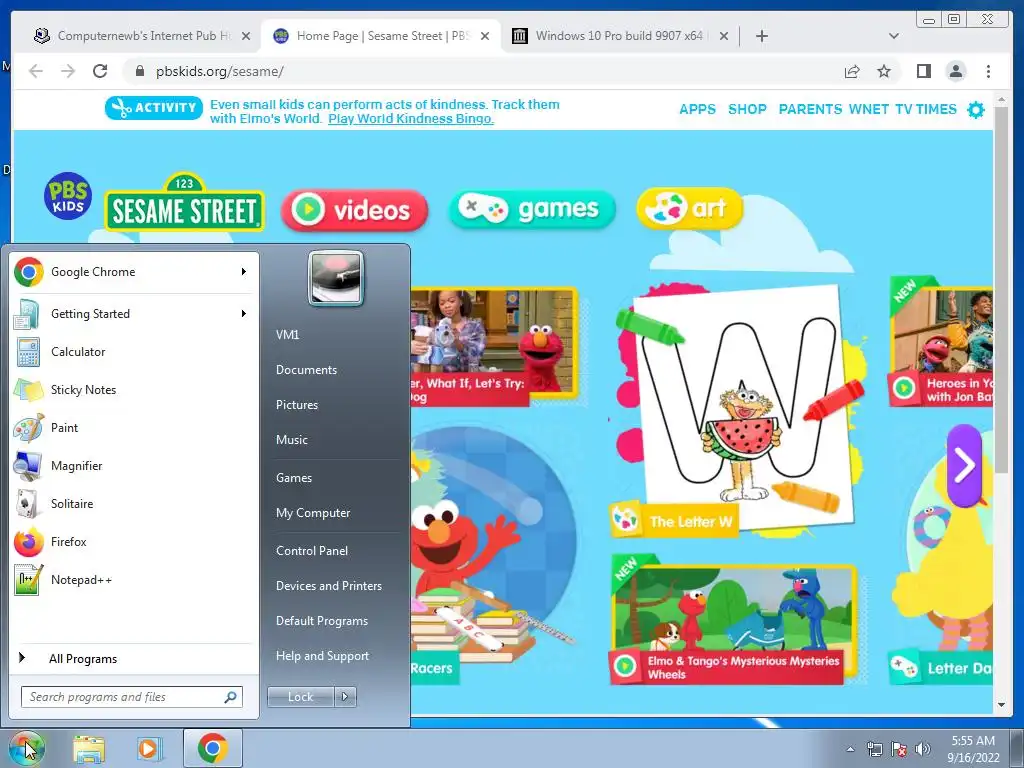
Task: Open Sticky Notes from Start menu
Action: tap(135, 389)
